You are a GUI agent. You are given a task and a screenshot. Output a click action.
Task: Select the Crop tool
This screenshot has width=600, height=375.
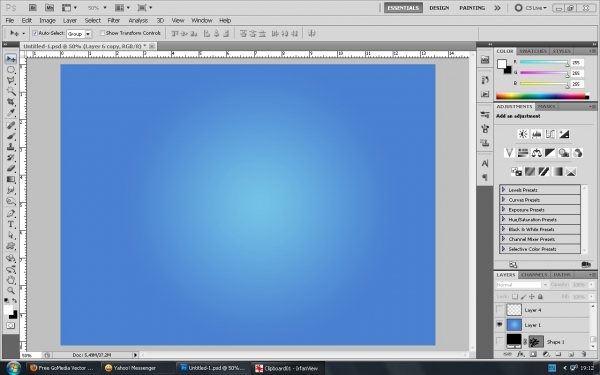(11, 102)
